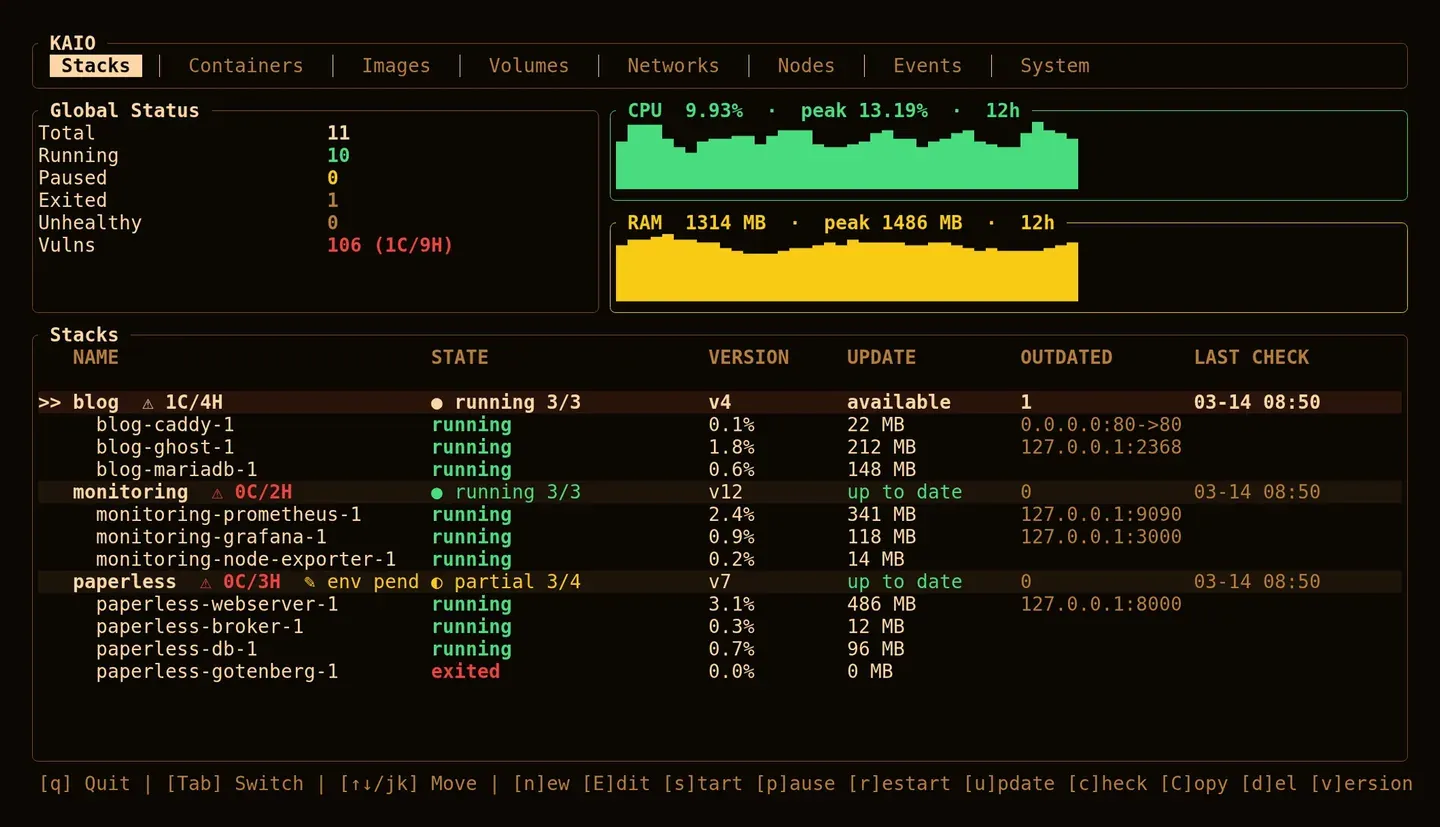Click the half-filled partial status icon on paperless

[437, 583]
